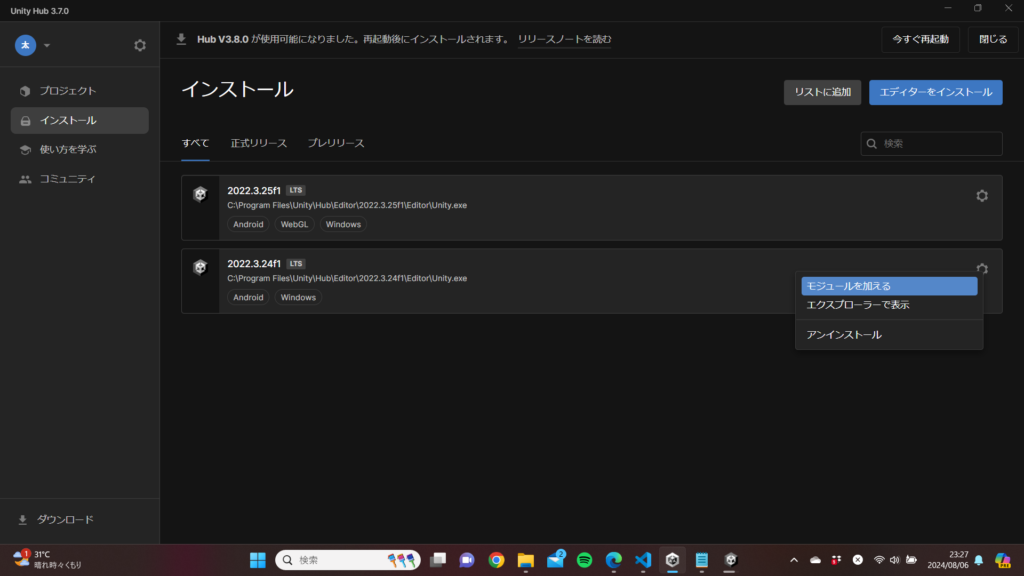Show hidden system tray icons
Screen dimensions: 1024x576
(x=793, y=560)
